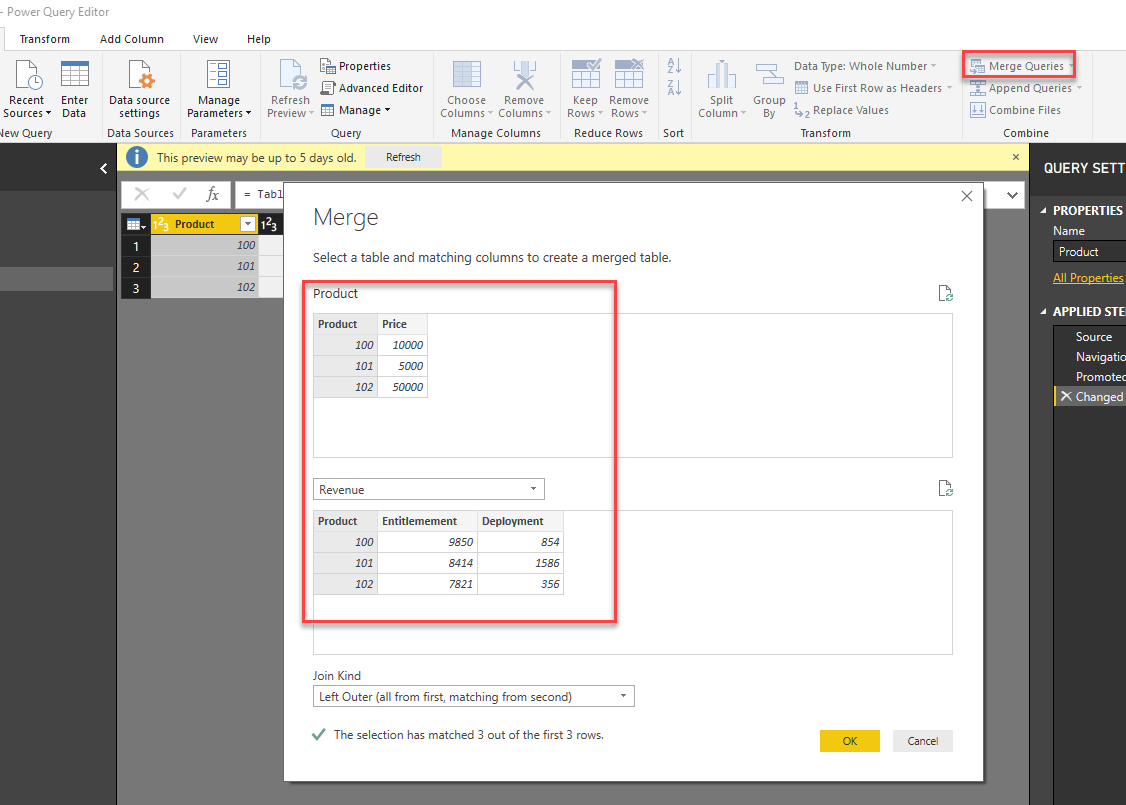This screenshot has width=1126, height=805.
Task: Delete the Changed step with its X icon
Action: pyautogui.click(x=1066, y=396)
